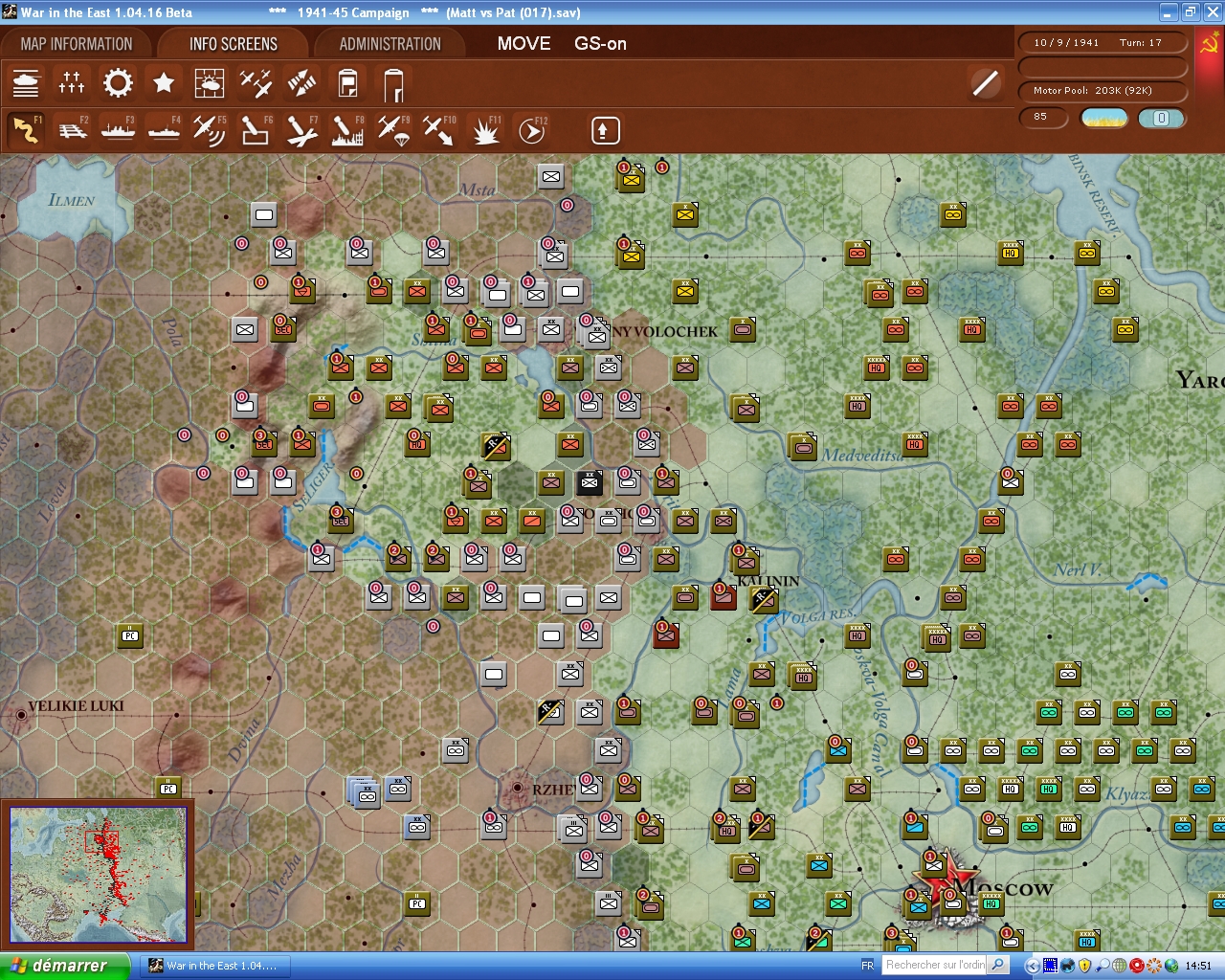The image size is (1225, 980).
Task: Click the F12 end turn arrow icon
Action: [531, 129]
